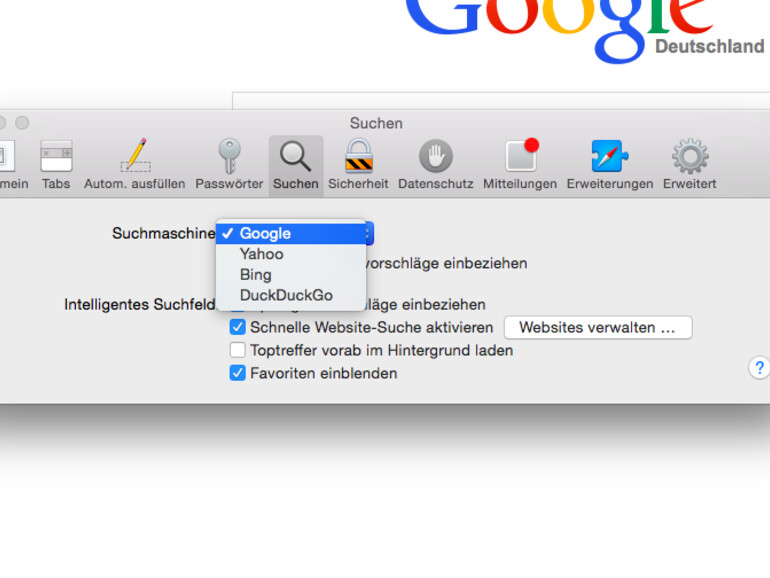Open the Erweiterungen puzzle icon pane
770x578 pixels.
pyautogui.click(x=610, y=165)
